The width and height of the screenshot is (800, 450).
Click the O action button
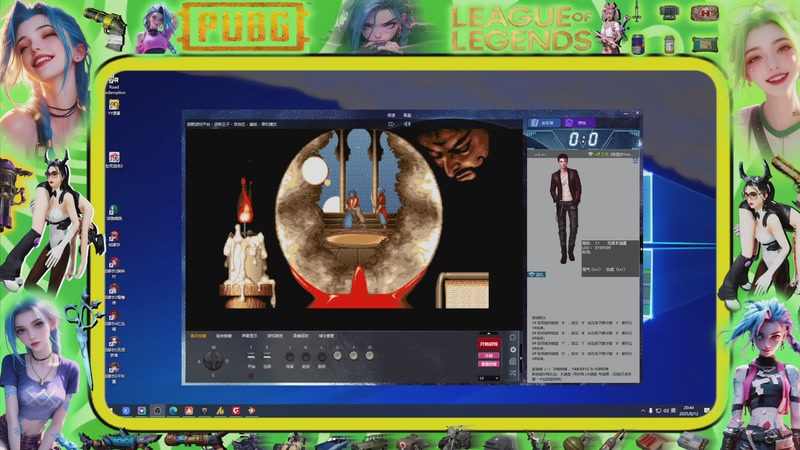369,355
